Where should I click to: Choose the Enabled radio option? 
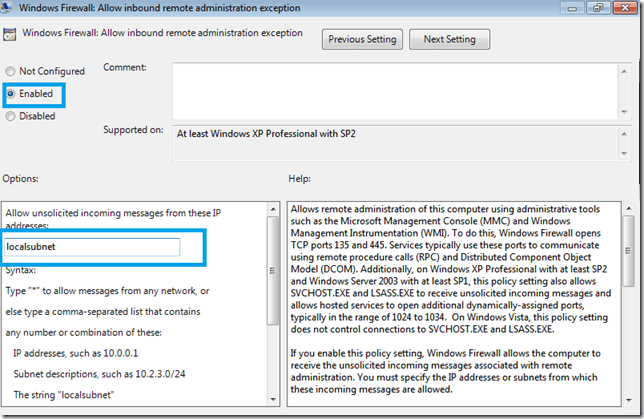[11, 94]
